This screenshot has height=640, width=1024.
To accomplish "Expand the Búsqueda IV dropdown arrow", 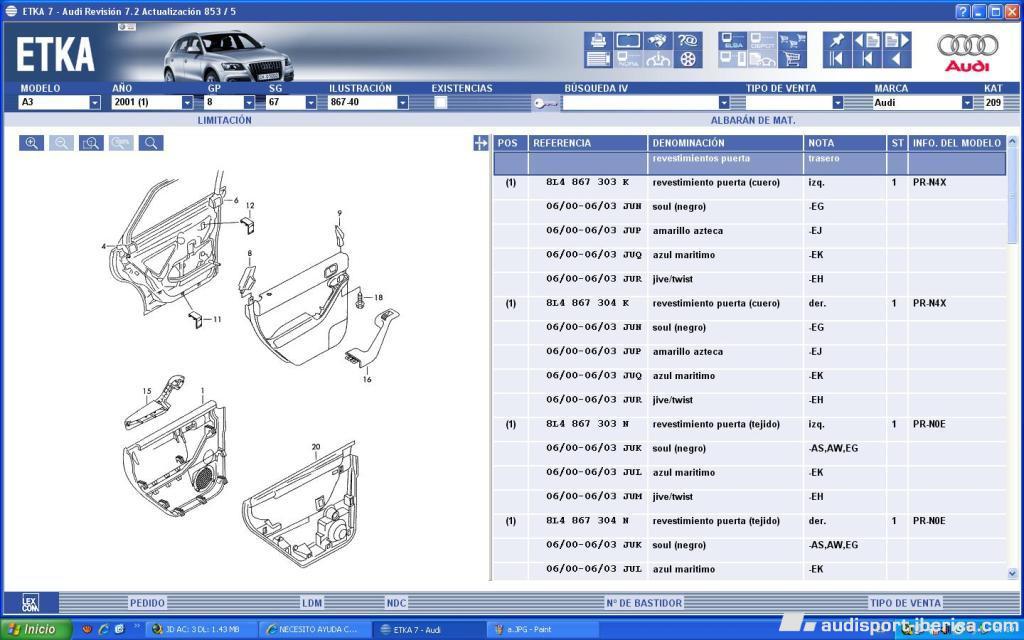I will (x=724, y=103).
